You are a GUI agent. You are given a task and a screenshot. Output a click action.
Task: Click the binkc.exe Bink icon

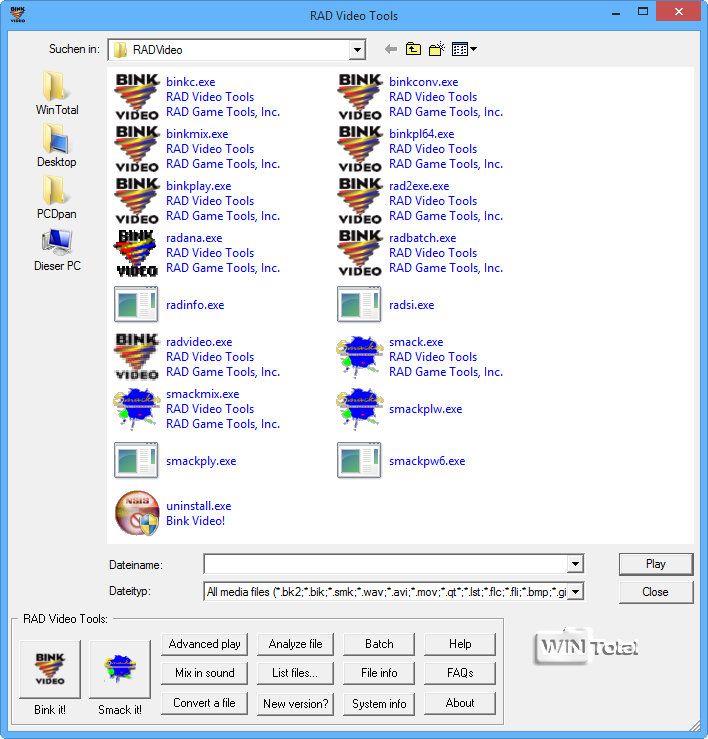pos(137,97)
